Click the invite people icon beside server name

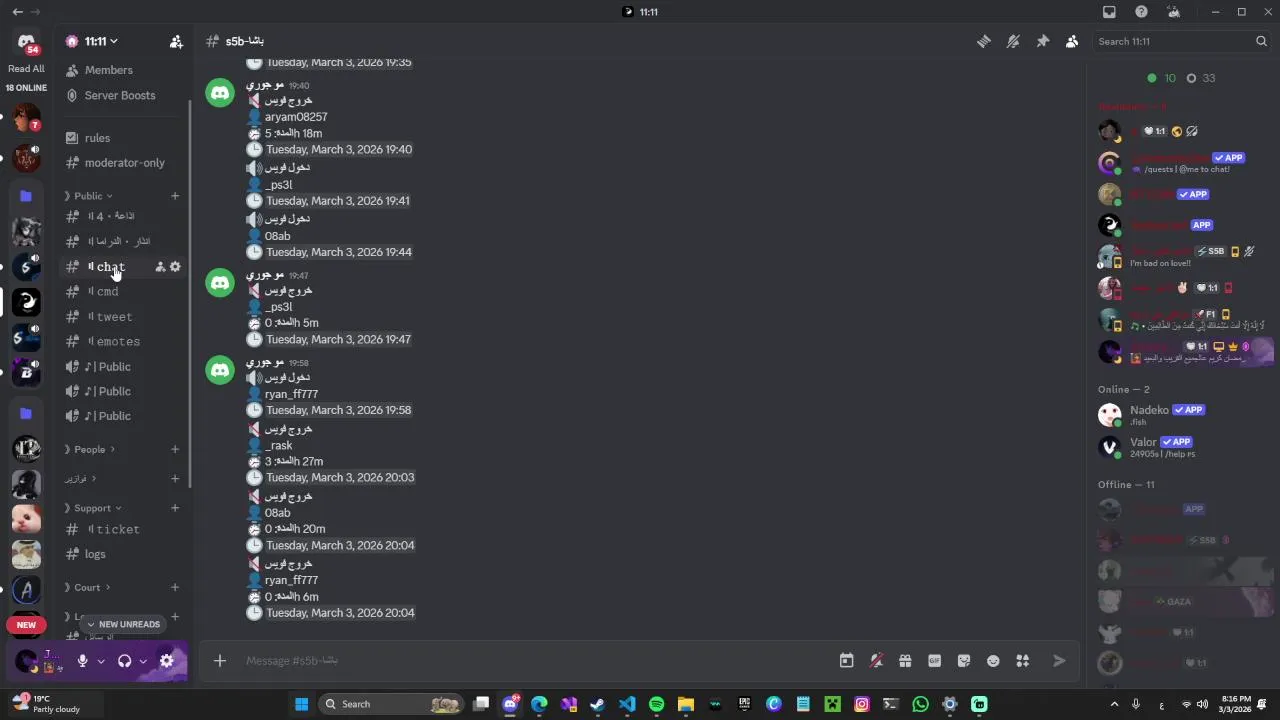[176, 41]
